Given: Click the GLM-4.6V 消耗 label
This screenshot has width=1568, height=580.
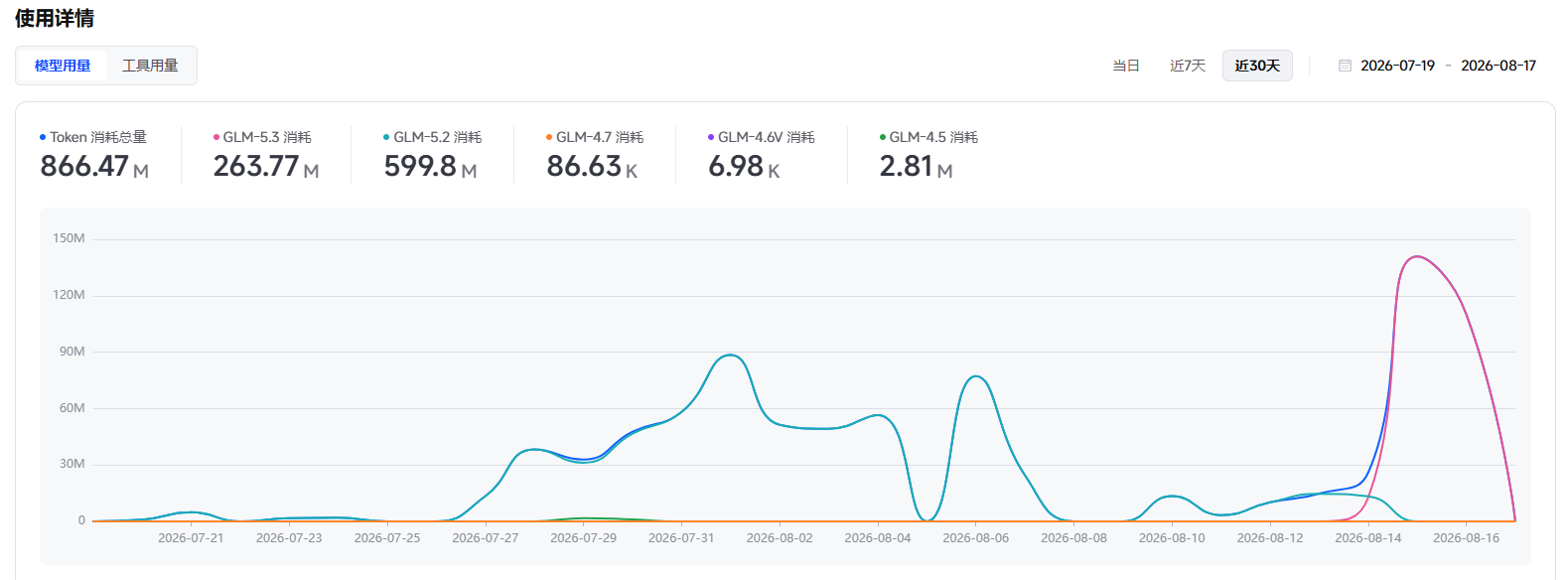Looking at the screenshot, I should [x=767, y=137].
